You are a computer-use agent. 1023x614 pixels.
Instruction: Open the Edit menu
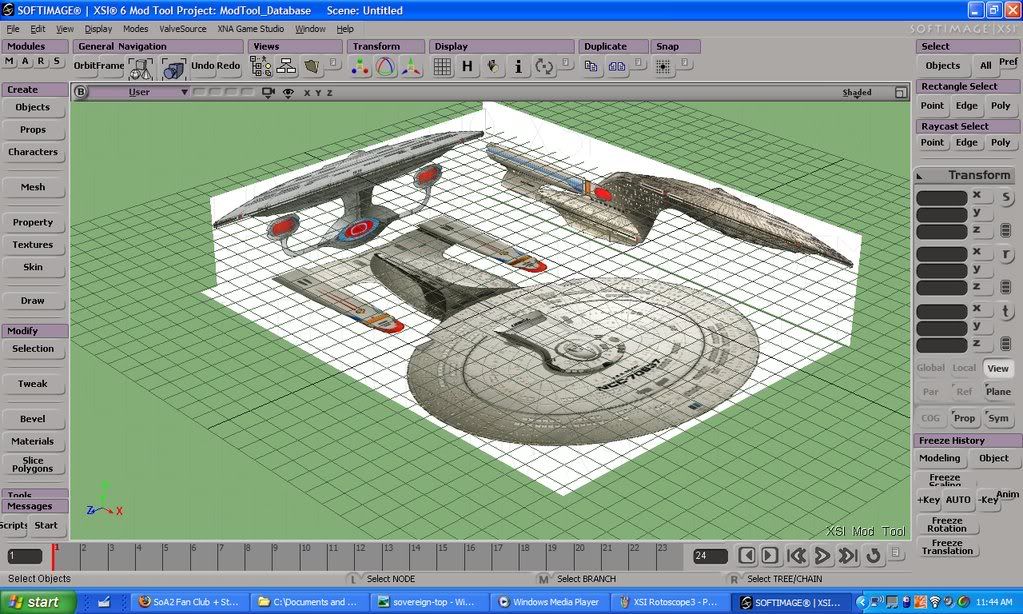point(38,29)
